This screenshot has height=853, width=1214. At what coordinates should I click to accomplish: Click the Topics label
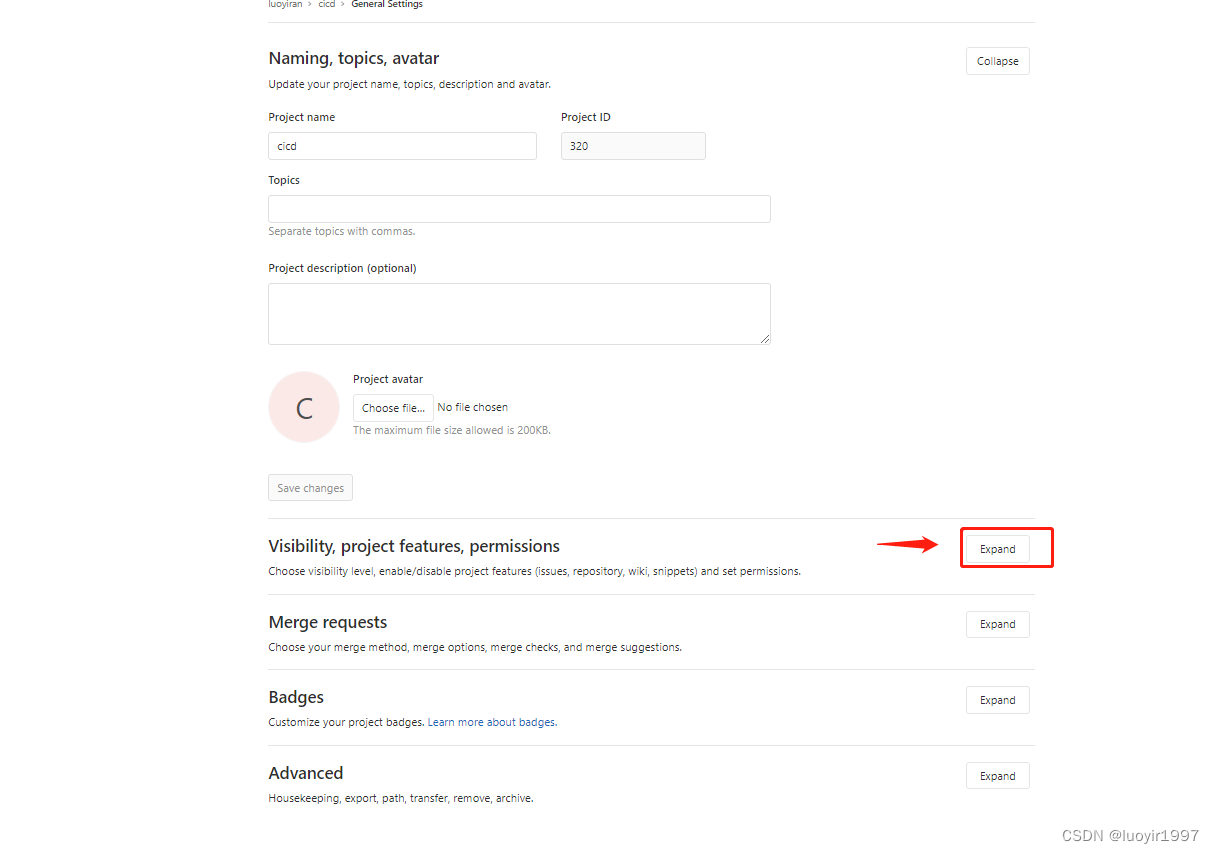click(x=284, y=180)
